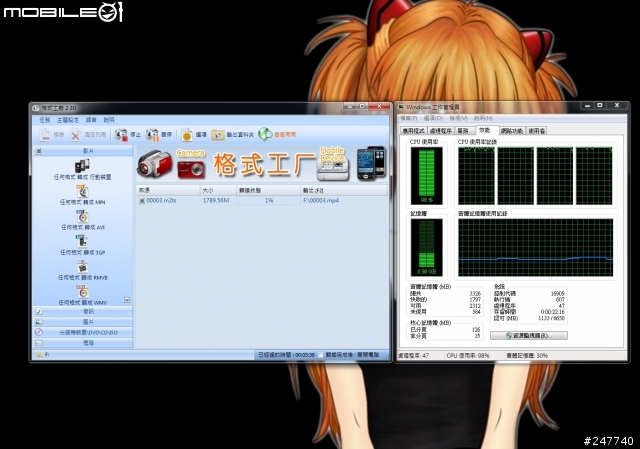Click the 清空列表 clear list icon

tap(76, 134)
